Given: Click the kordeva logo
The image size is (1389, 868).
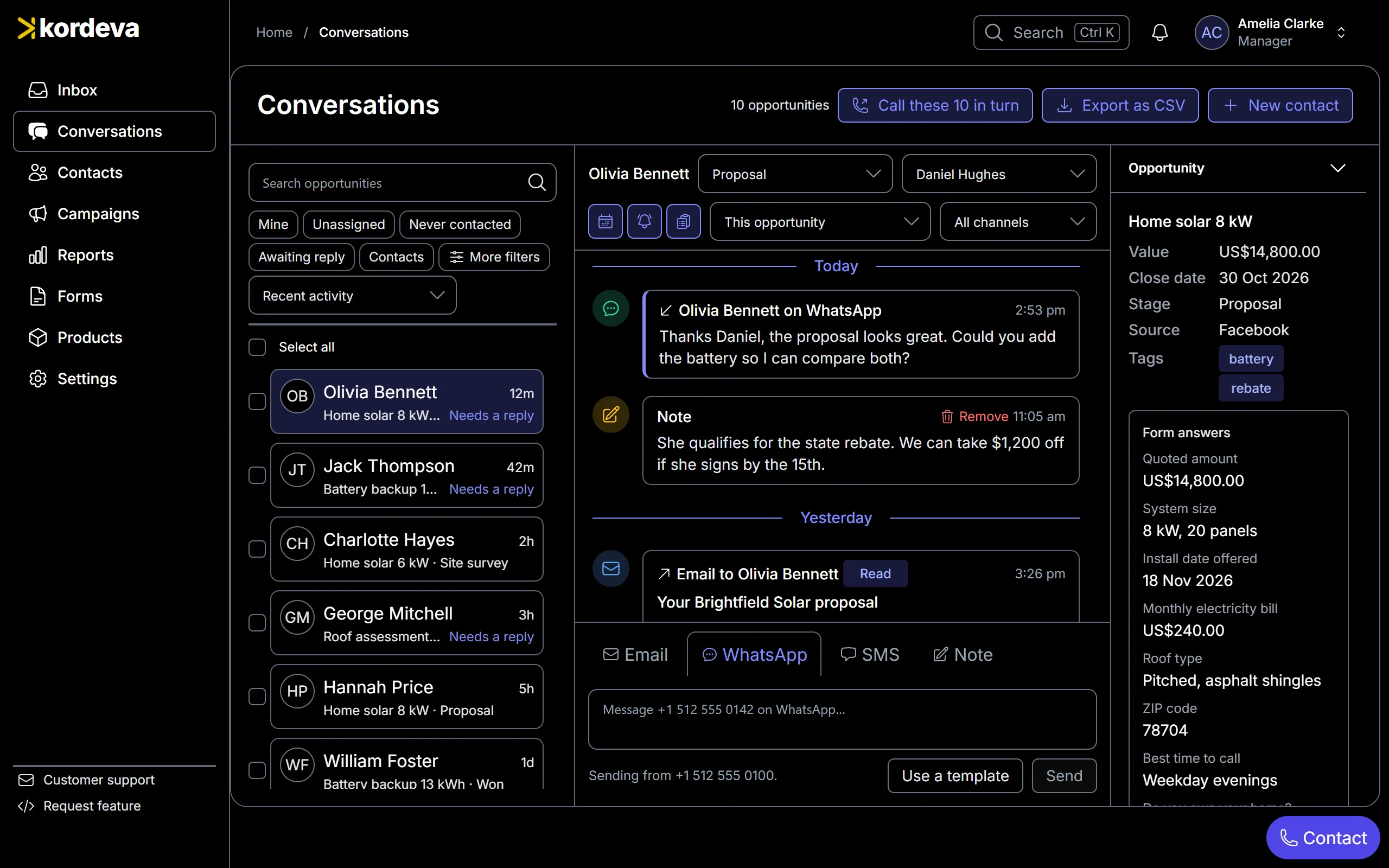Looking at the screenshot, I should pos(78,28).
